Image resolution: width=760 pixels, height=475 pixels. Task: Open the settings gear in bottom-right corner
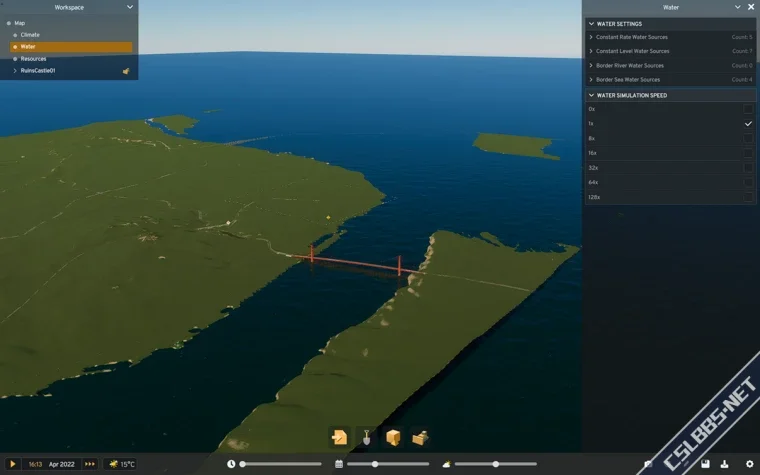[749, 464]
